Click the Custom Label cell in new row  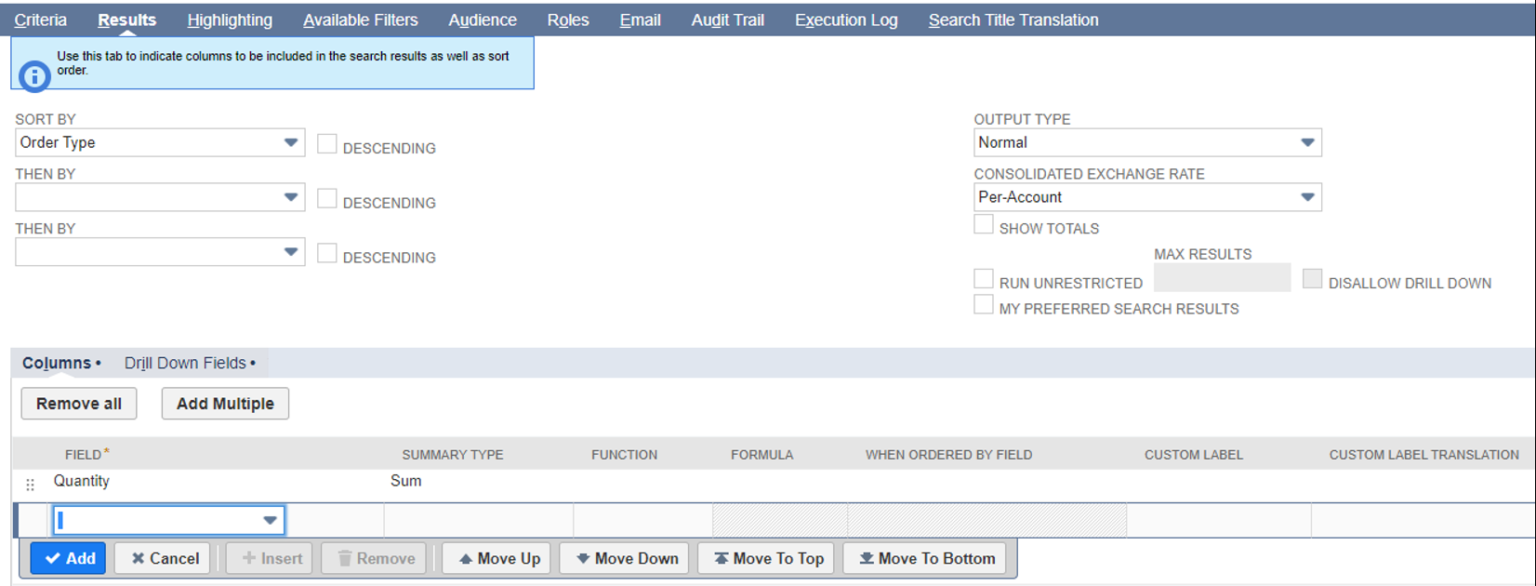pos(1219,520)
